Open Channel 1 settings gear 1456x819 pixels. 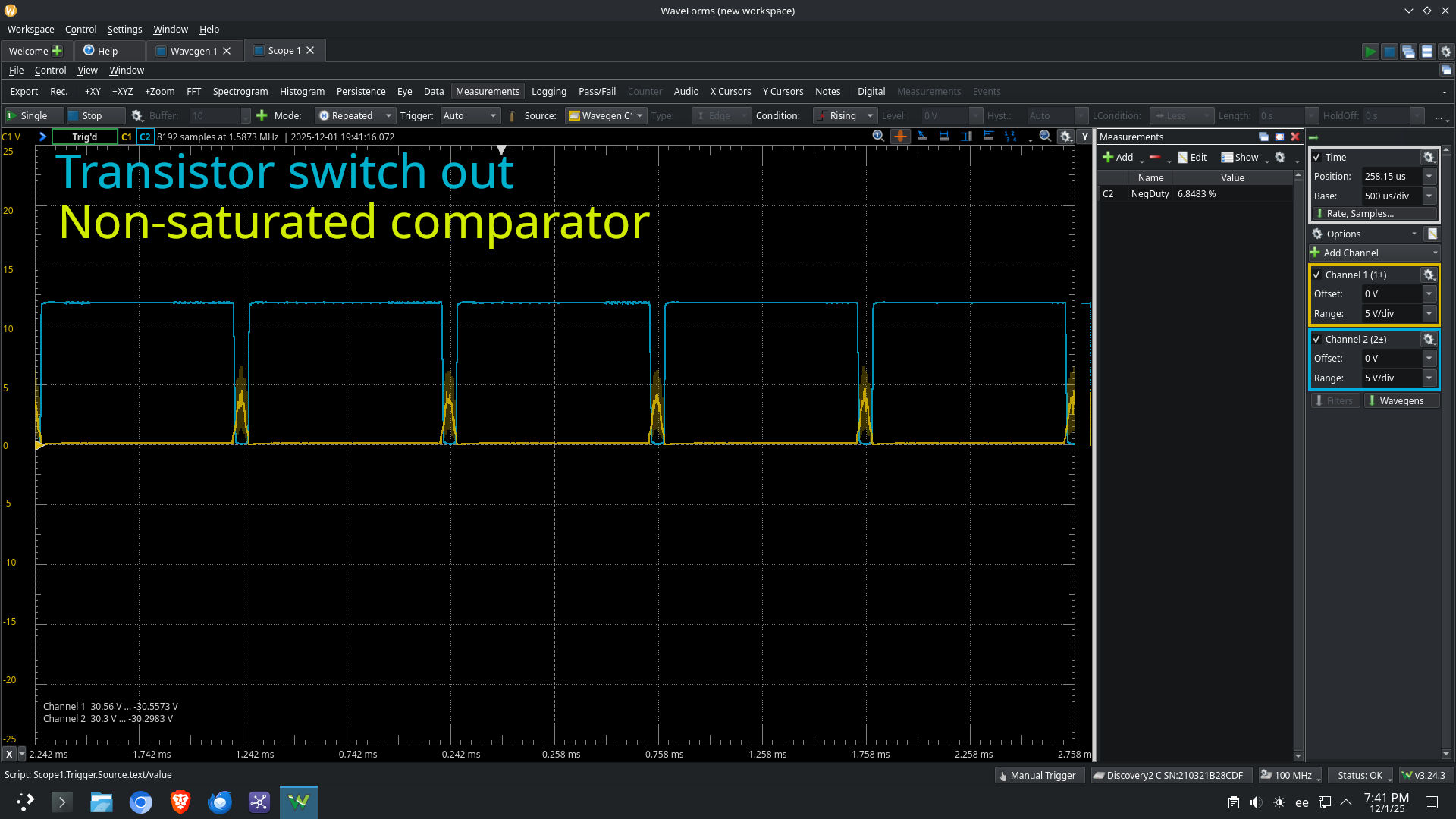coord(1429,275)
